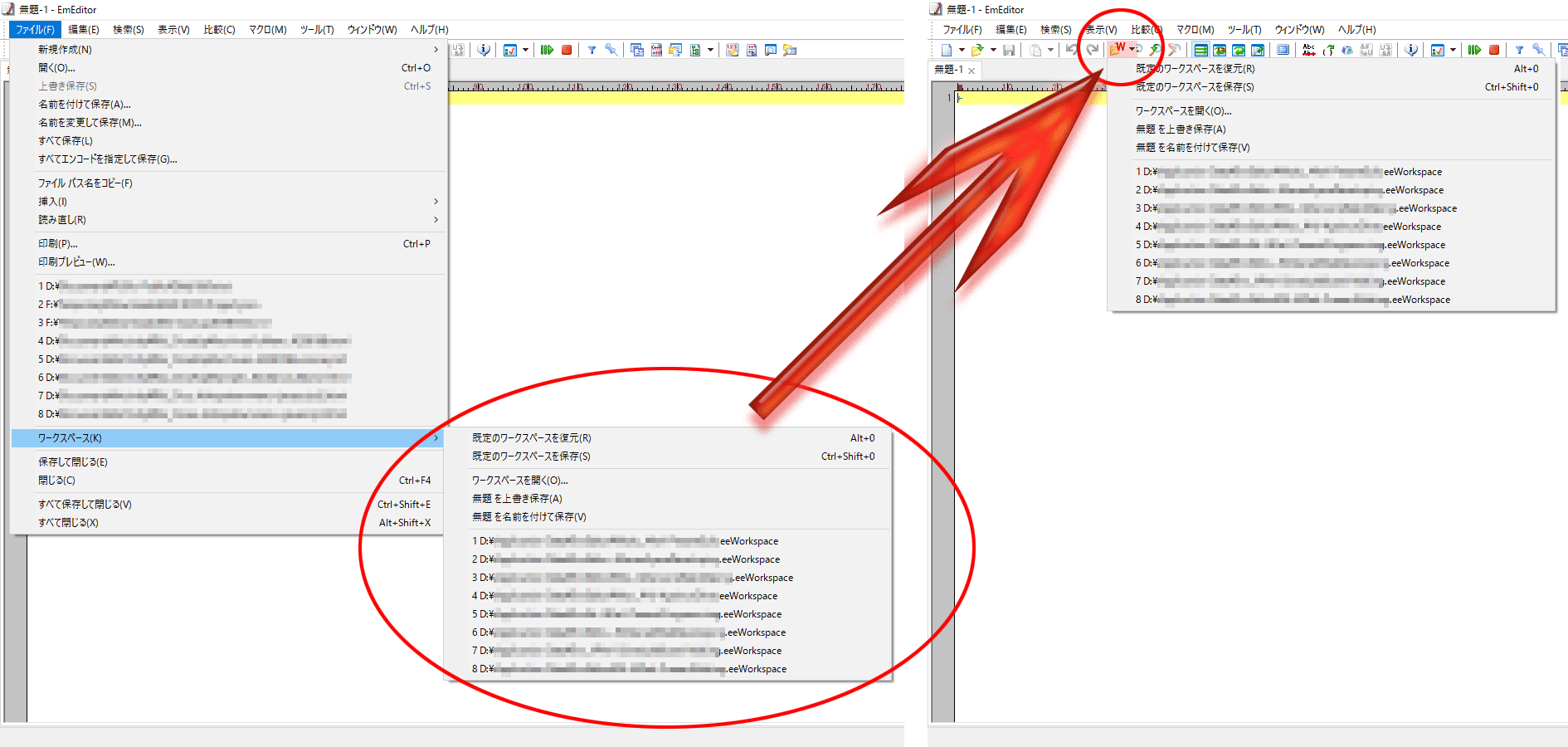Open 検索(S) menu in left window
The image size is (1568, 747).
[x=129, y=29]
